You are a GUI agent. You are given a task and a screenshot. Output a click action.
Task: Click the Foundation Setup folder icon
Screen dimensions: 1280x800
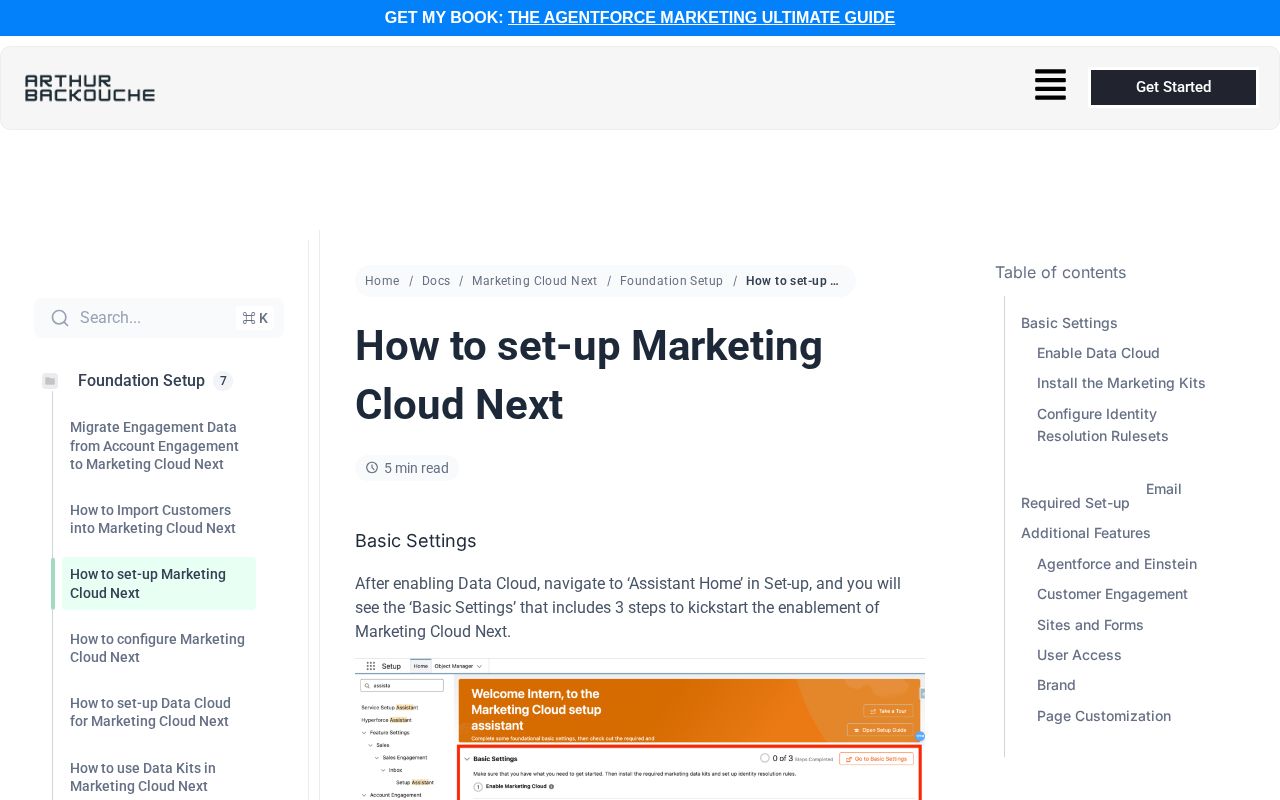(x=50, y=381)
